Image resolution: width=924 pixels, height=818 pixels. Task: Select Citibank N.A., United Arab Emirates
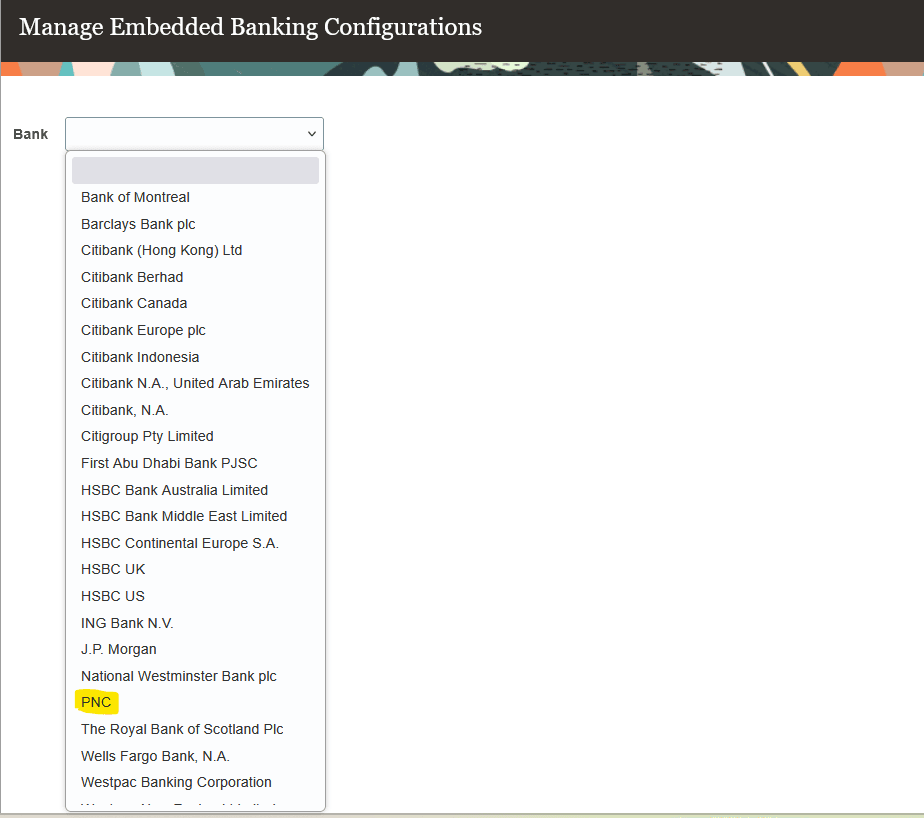(x=195, y=384)
